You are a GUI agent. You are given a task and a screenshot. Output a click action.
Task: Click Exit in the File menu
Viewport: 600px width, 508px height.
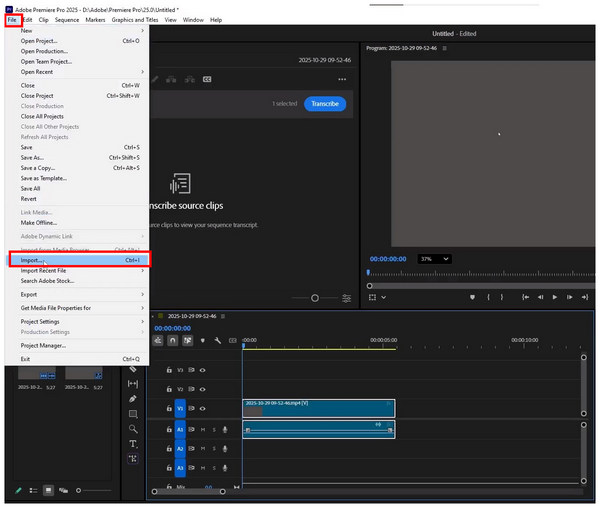(79, 359)
